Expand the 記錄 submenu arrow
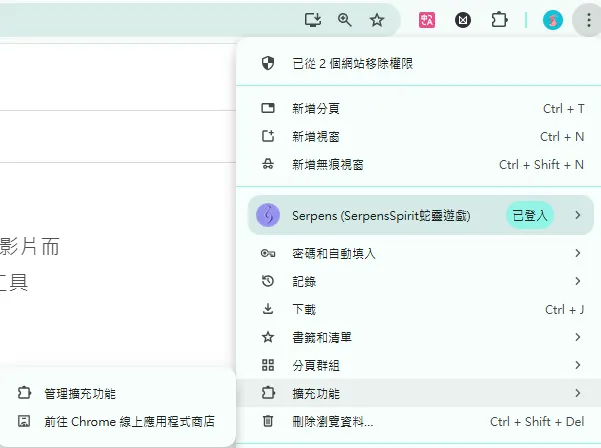The image size is (601, 448). pyautogui.click(x=578, y=281)
